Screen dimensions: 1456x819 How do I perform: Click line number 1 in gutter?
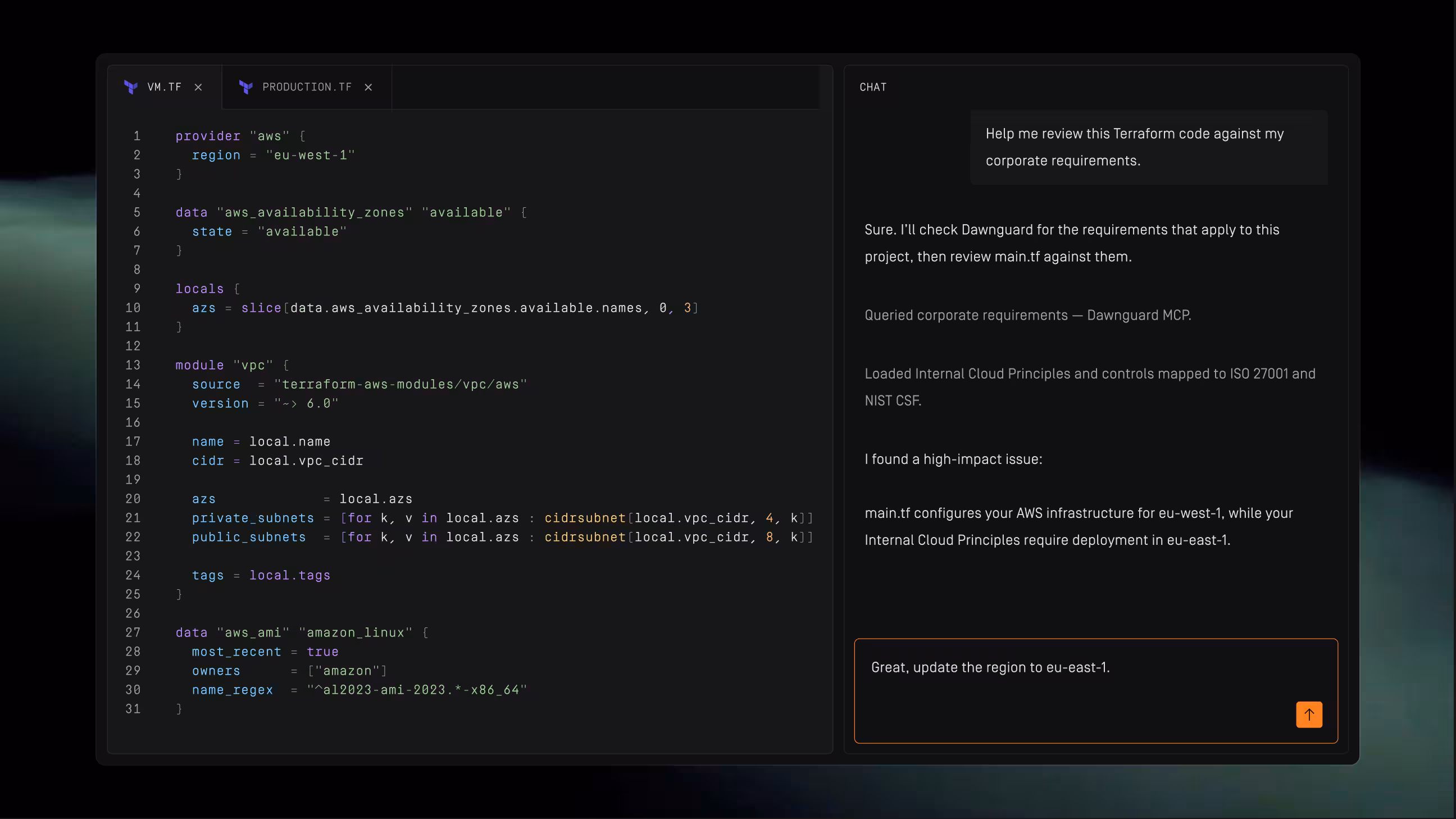pyautogui.click(x=137, y=136)
